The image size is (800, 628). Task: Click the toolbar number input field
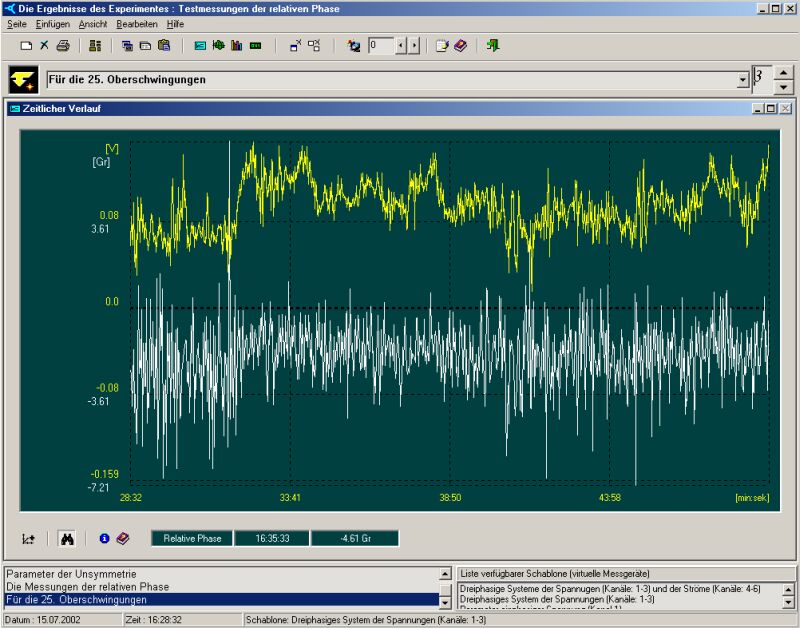pos(381,46)
